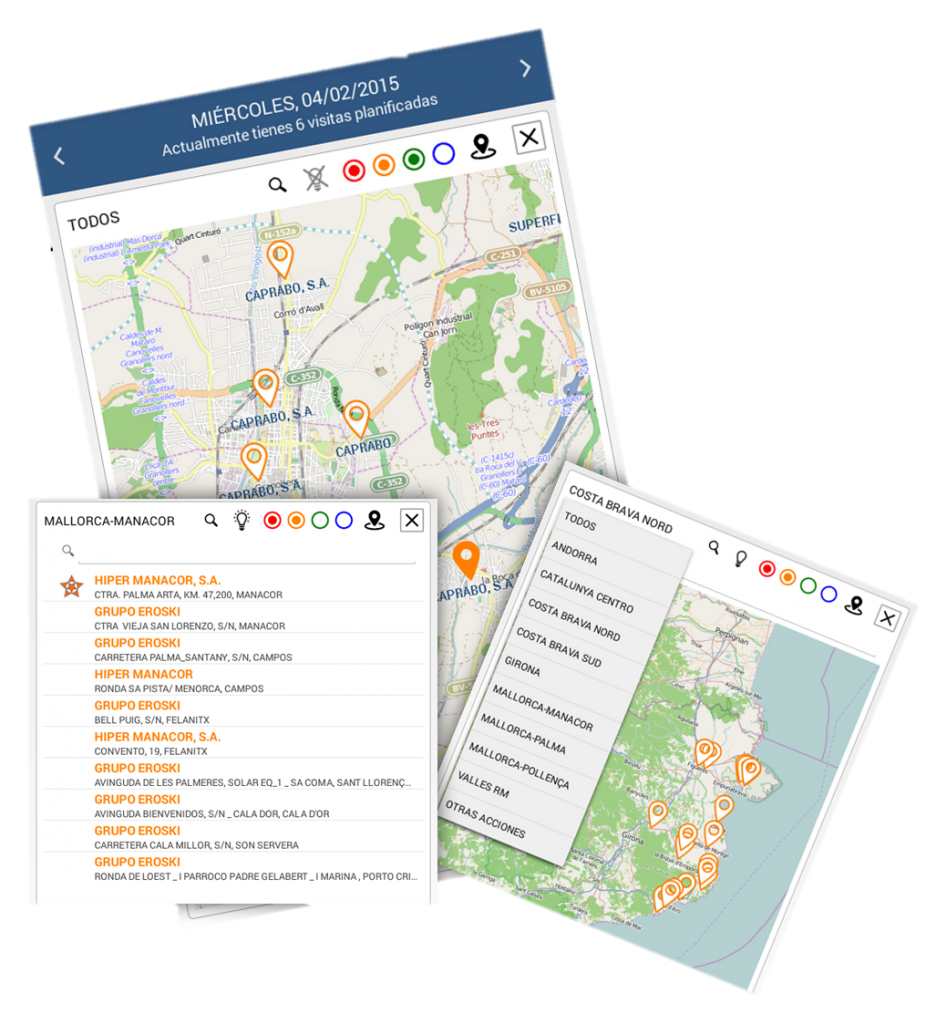Screen dimensions: 947x1024
Task: Click the crossed-out lightbulb icon in top panel
Action: pyautogui.click(x=315, y=179)
